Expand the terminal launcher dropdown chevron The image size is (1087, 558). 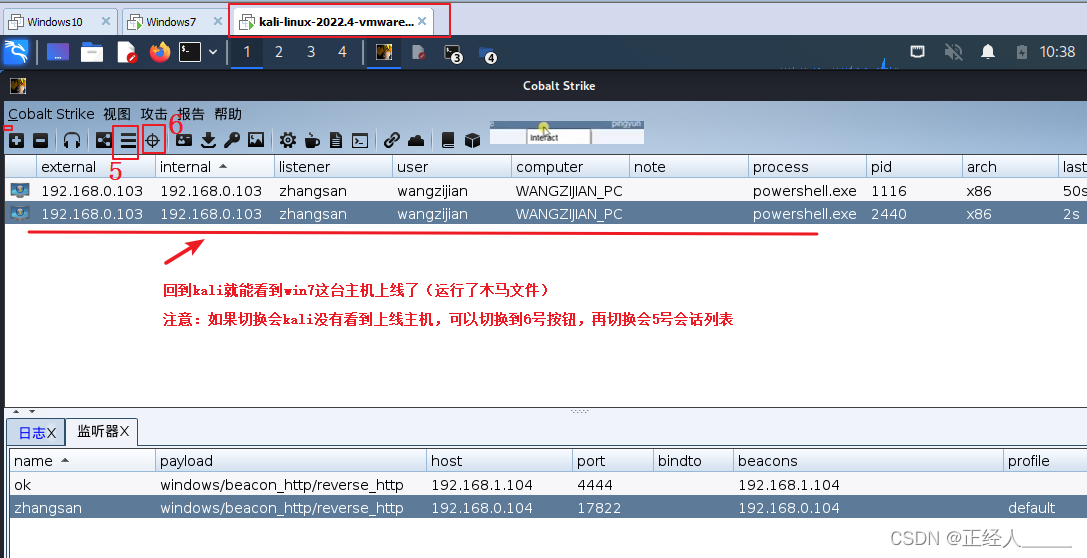click(x=213, y=52)
